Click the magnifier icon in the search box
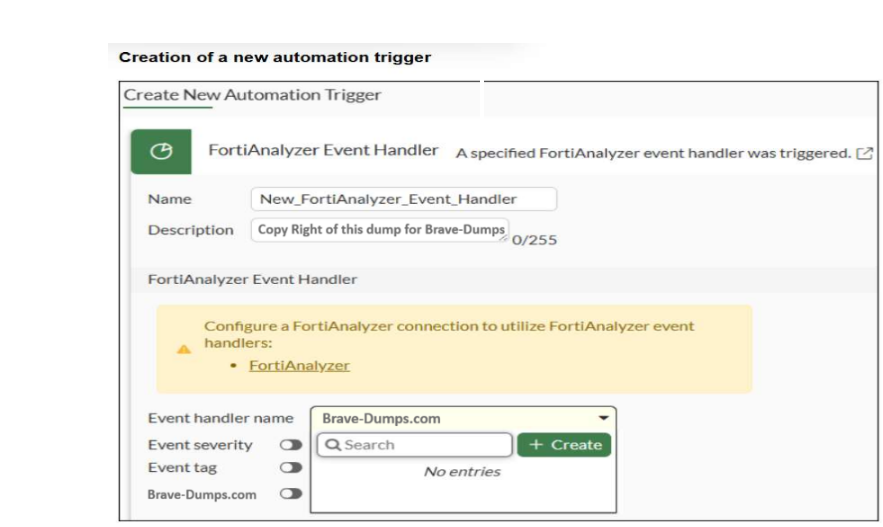Image resolution: width=883 pixels, height=527 pixels. [334, 445]
